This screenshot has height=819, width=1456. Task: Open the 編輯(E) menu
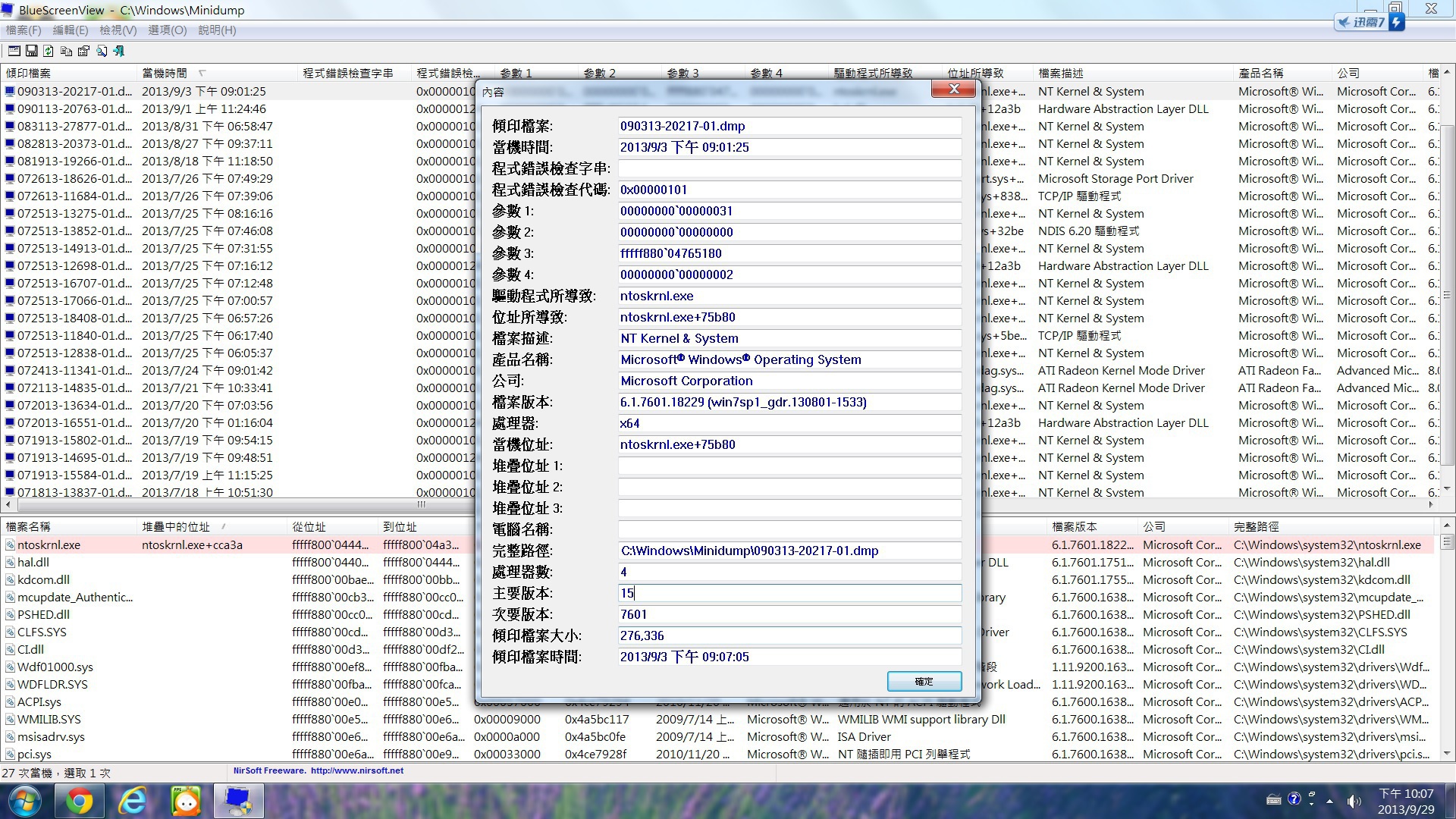click(x=71, y=30)
